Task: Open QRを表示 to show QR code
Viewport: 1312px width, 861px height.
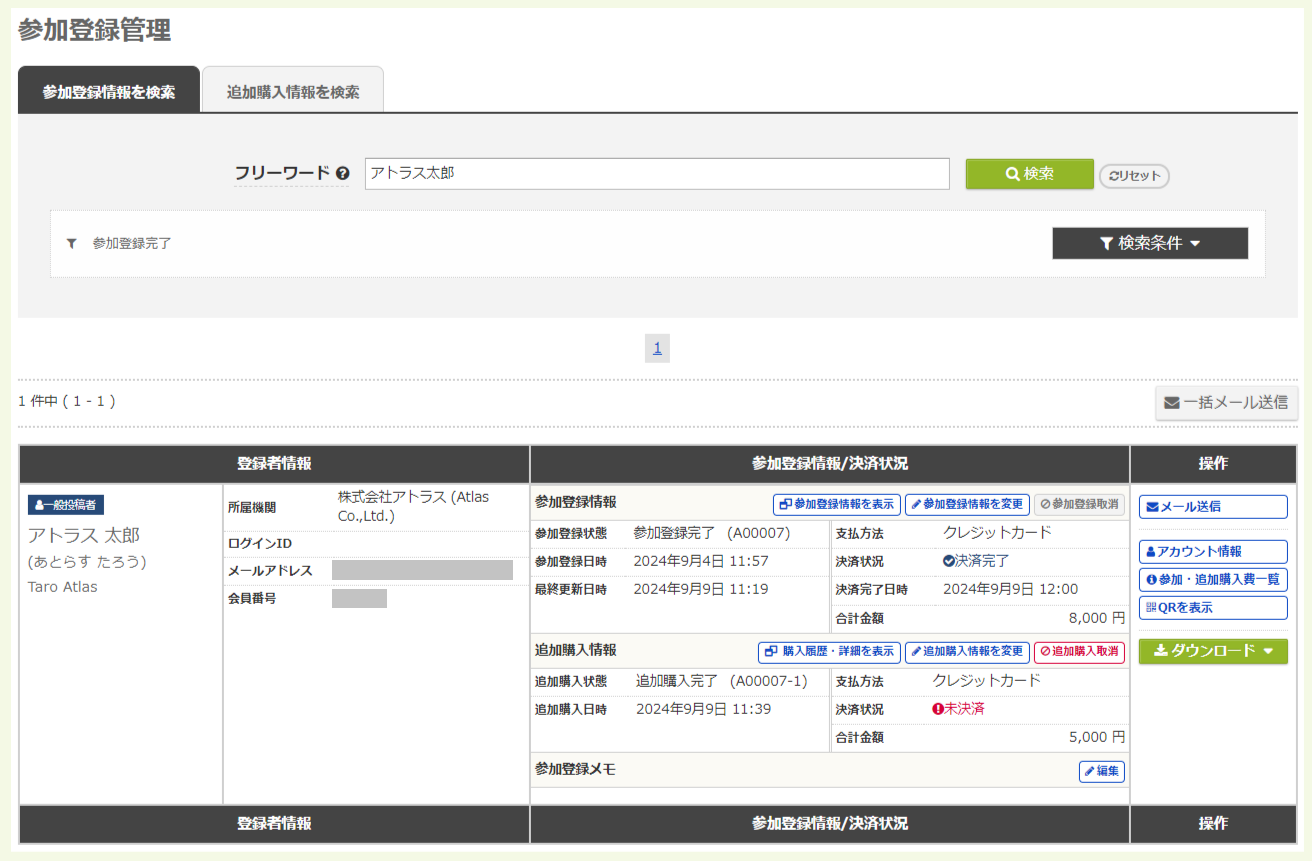Action: click(x=1212, y=607)
